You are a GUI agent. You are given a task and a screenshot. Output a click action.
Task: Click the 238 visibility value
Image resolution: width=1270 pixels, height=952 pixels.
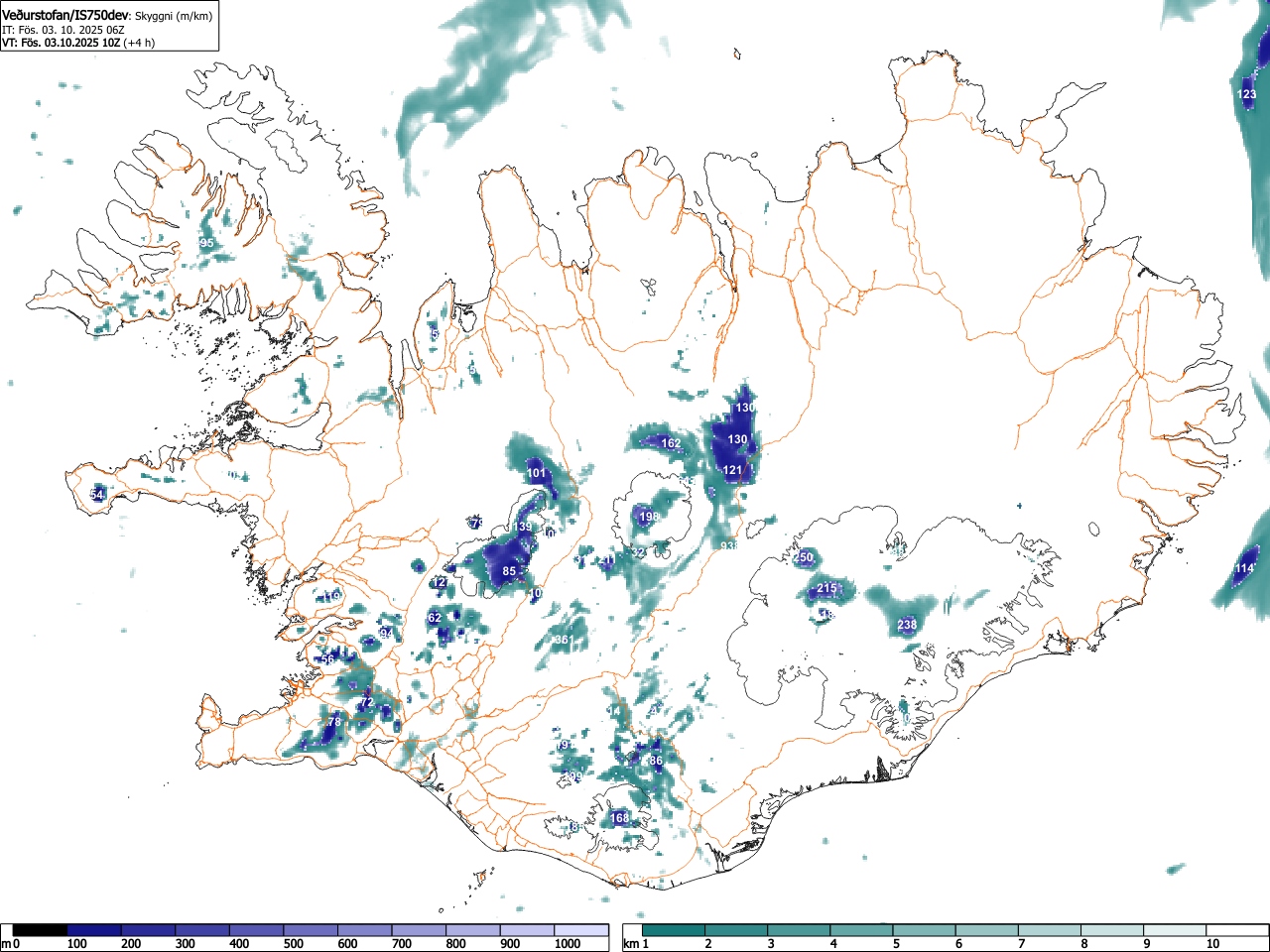pos(907,625)
